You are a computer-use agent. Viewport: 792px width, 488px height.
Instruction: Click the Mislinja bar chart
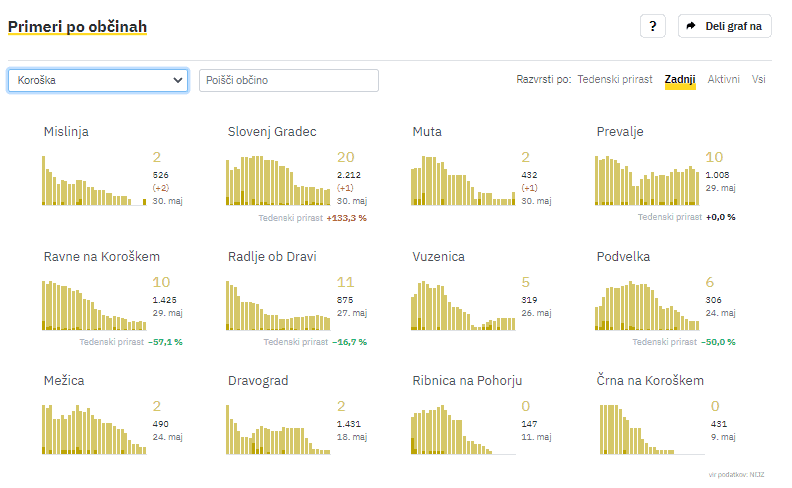(x=93, y=180)
